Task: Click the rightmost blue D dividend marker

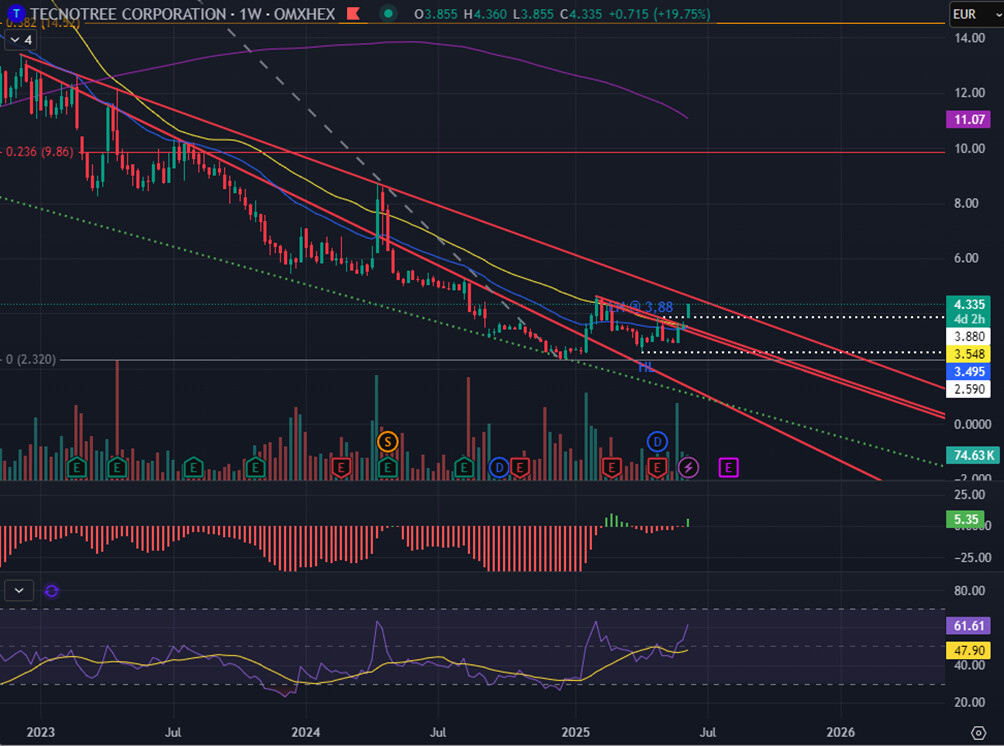Action: [657, 441]
